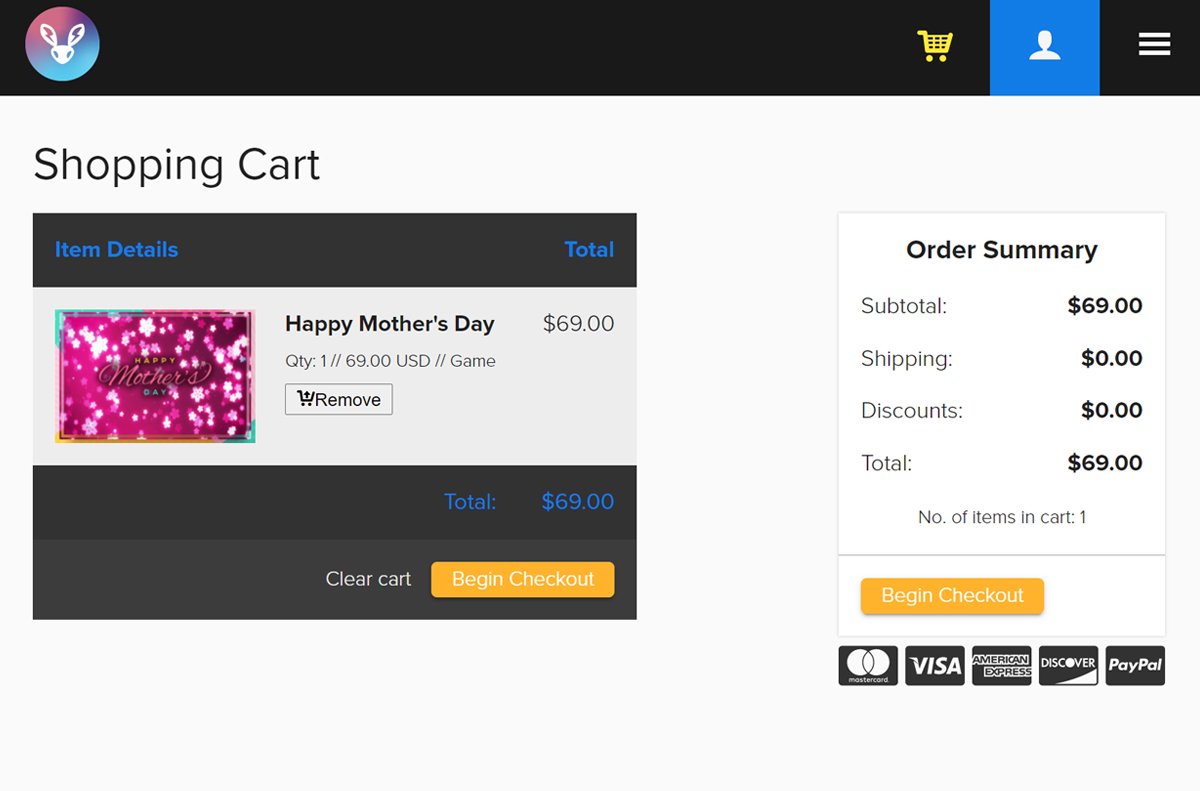Begin Checkout from the cart table
The height and width of the screenshot is (791, 1200).
tap(523, 579)
